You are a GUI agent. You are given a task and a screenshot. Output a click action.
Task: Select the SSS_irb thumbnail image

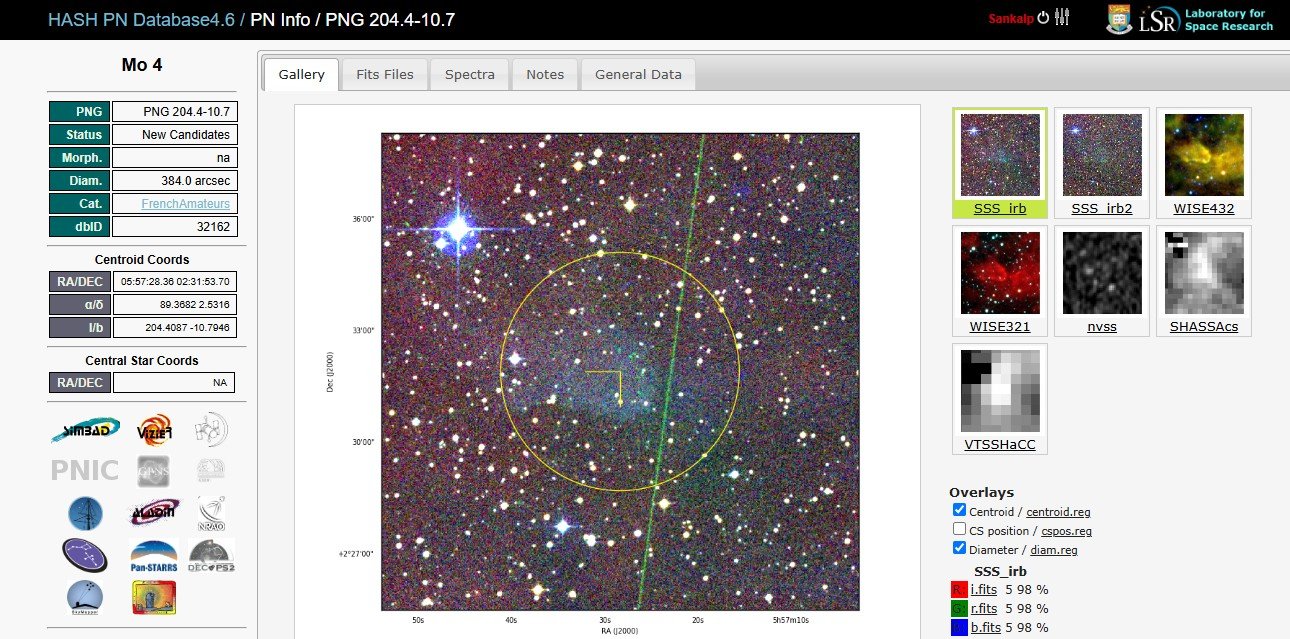tap(1000, 155)
